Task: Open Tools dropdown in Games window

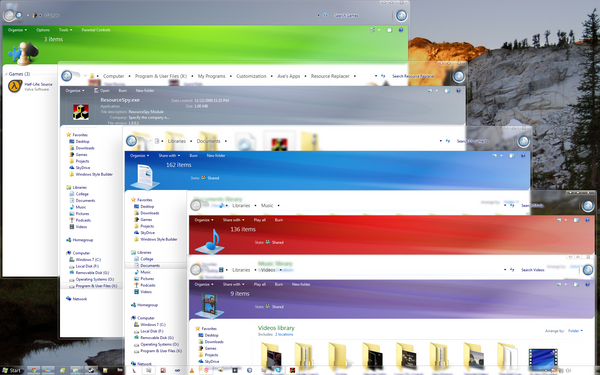Action: pyautogui.click(x=65, y=30)
